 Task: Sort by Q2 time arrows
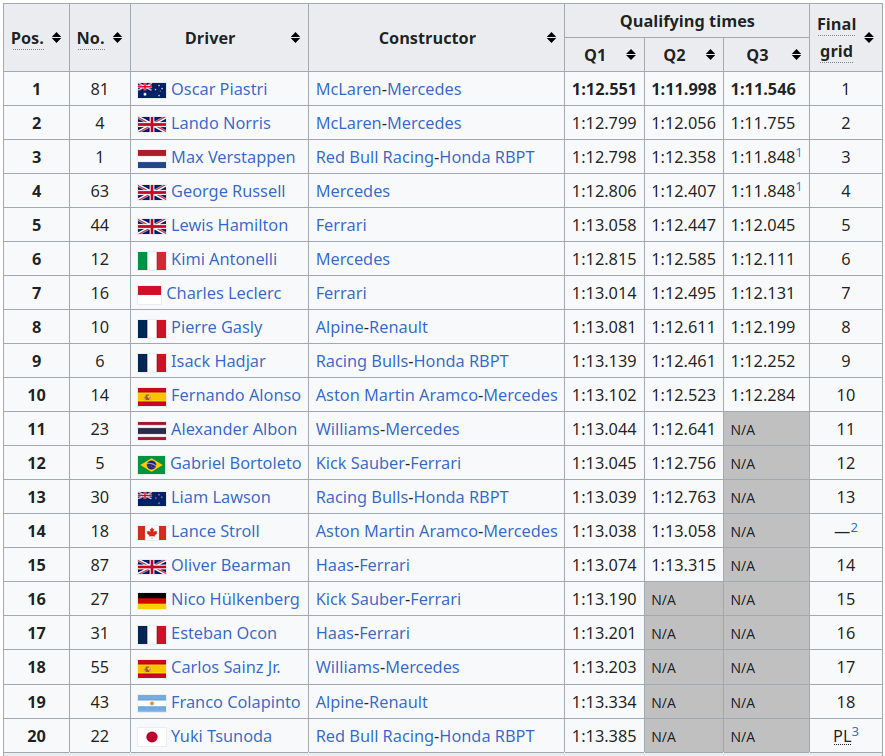711,55
